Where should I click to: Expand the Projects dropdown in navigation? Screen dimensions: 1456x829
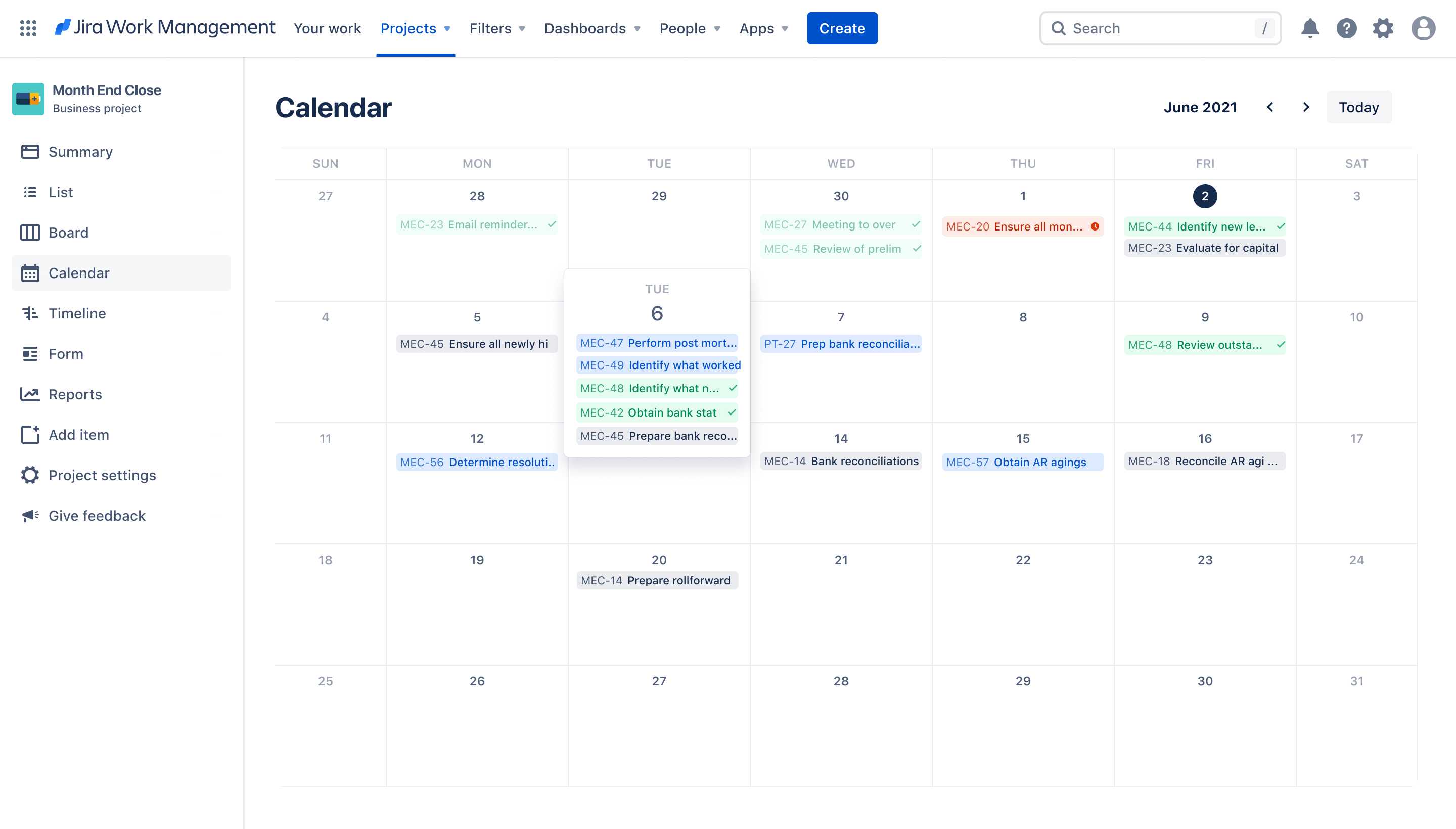pos(415,28)
